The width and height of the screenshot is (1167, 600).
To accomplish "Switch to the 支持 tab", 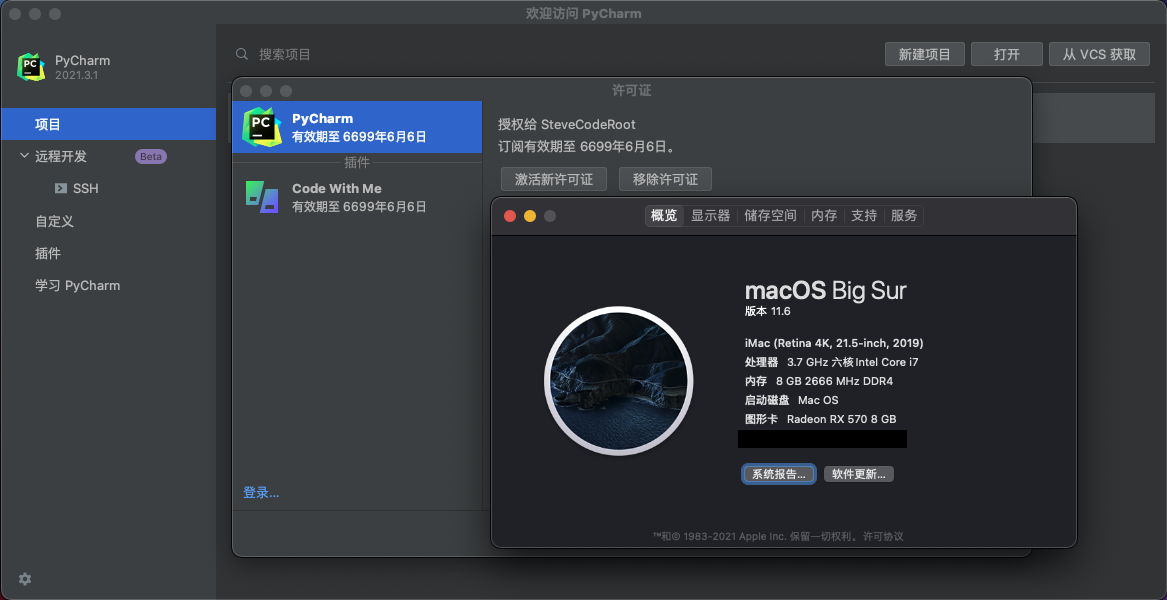I will [864, 216].
